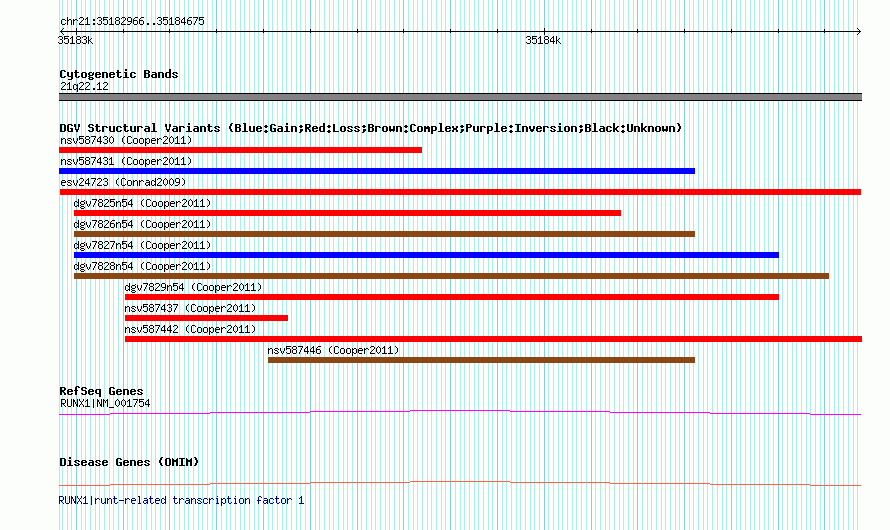Click the gray 21q22.12 cytogenetic band bar

(x=460, y=98)
